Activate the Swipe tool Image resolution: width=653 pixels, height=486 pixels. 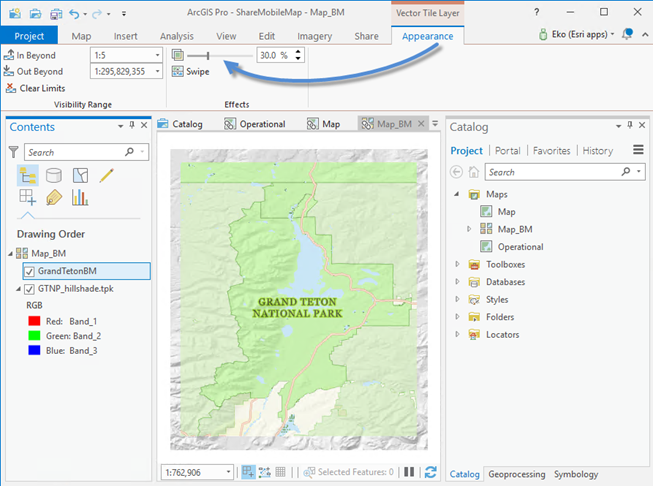coord(190,72)
